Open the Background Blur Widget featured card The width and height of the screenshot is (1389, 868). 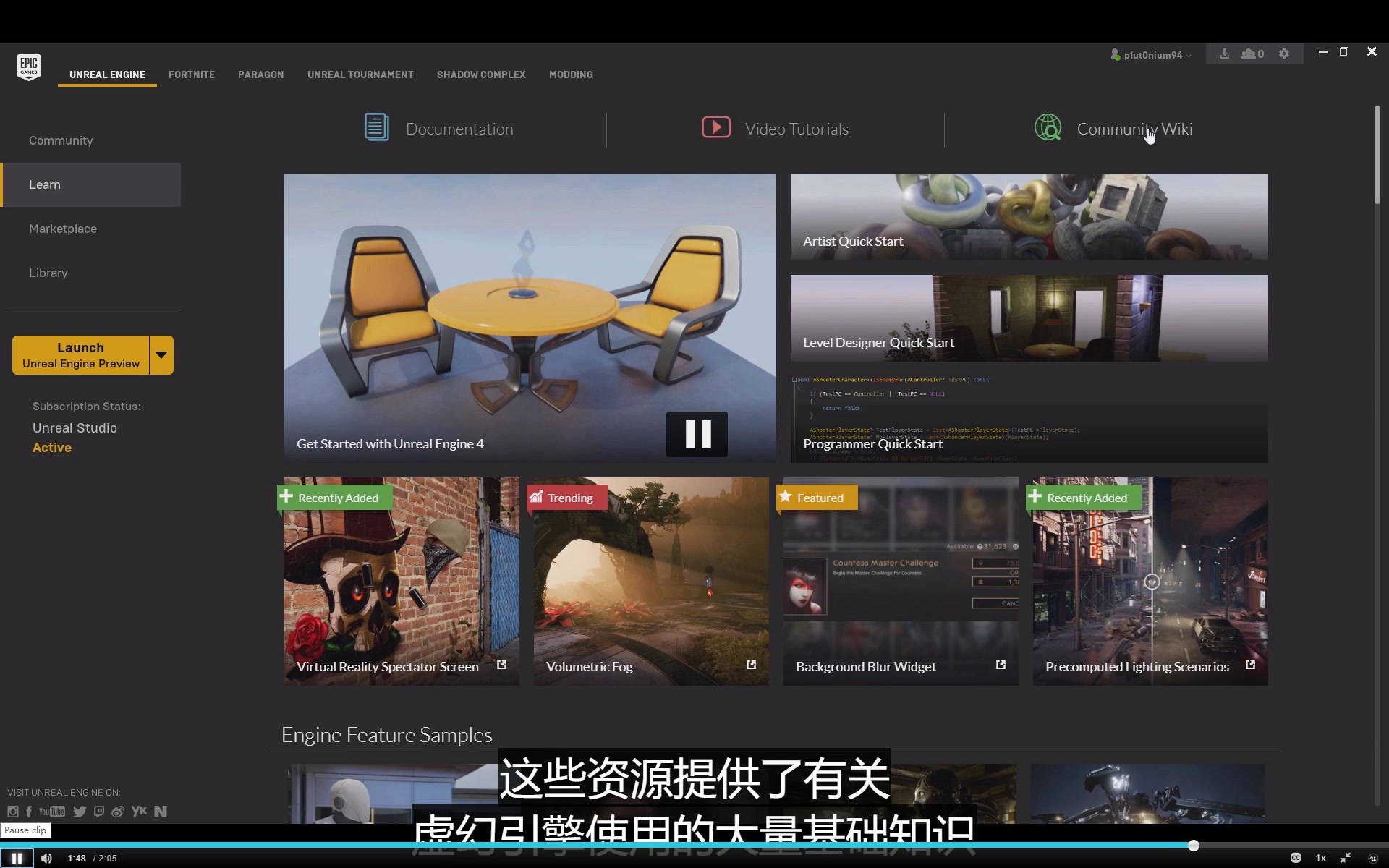(901, 582)
